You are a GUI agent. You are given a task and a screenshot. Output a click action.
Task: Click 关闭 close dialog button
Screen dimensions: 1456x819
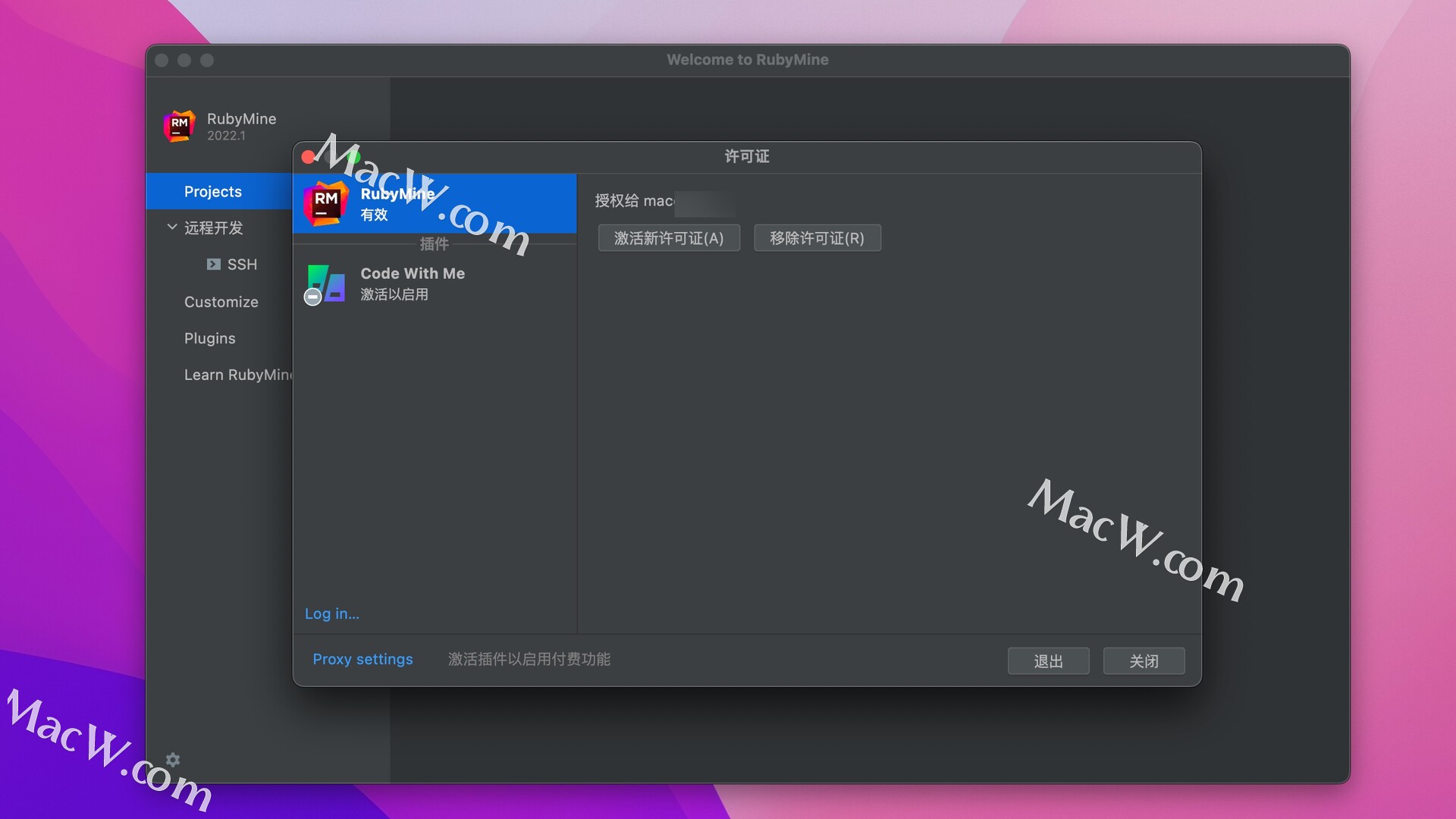point(1143,661)
